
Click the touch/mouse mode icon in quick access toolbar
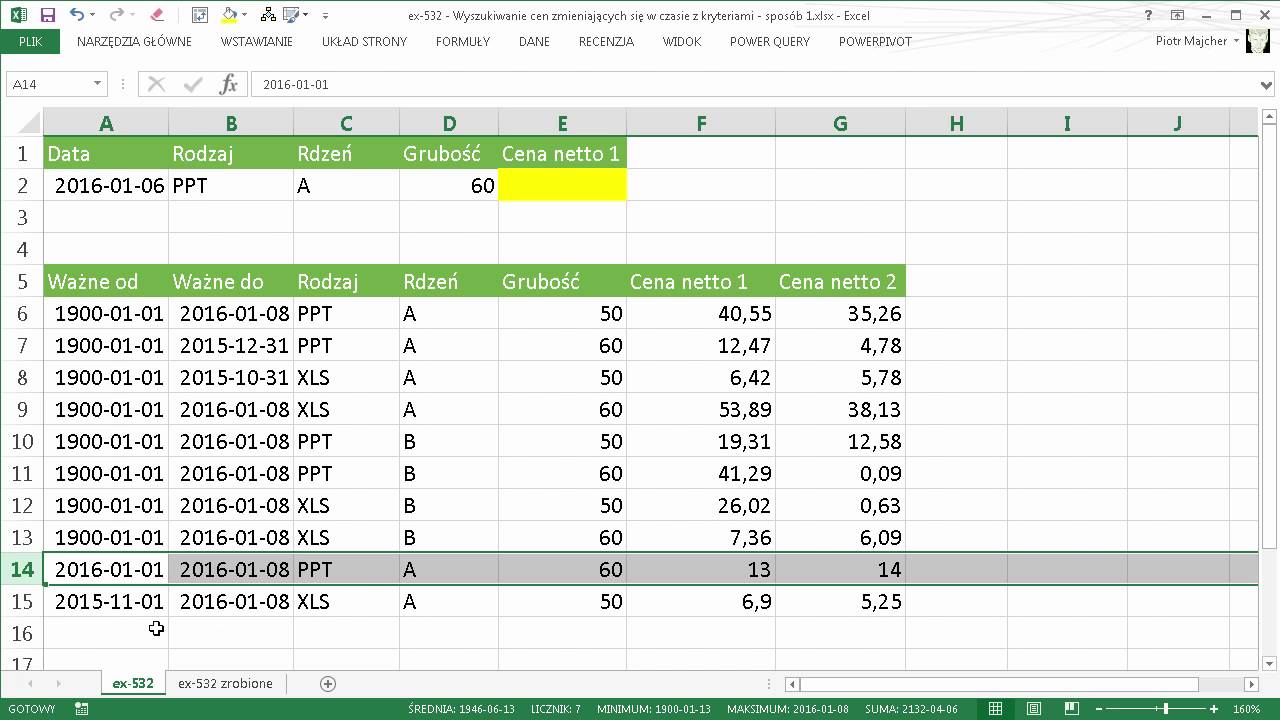[291, 15]
